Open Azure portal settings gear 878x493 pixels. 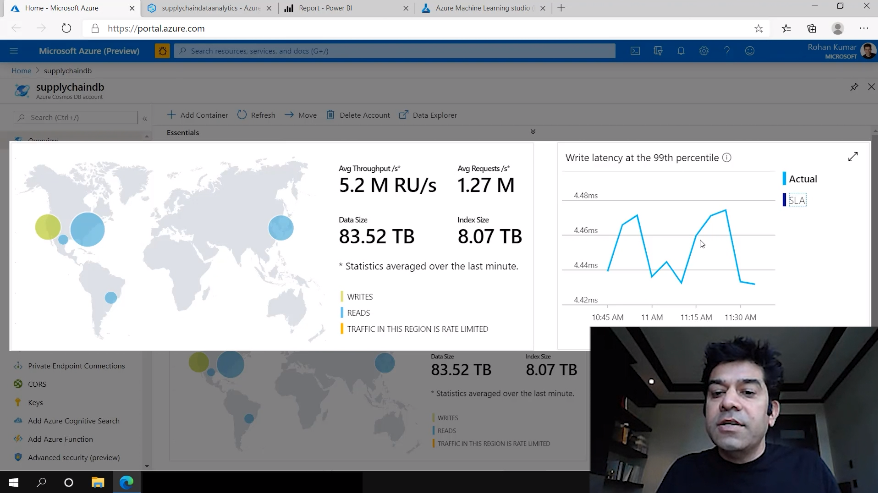tap(704, 50)
